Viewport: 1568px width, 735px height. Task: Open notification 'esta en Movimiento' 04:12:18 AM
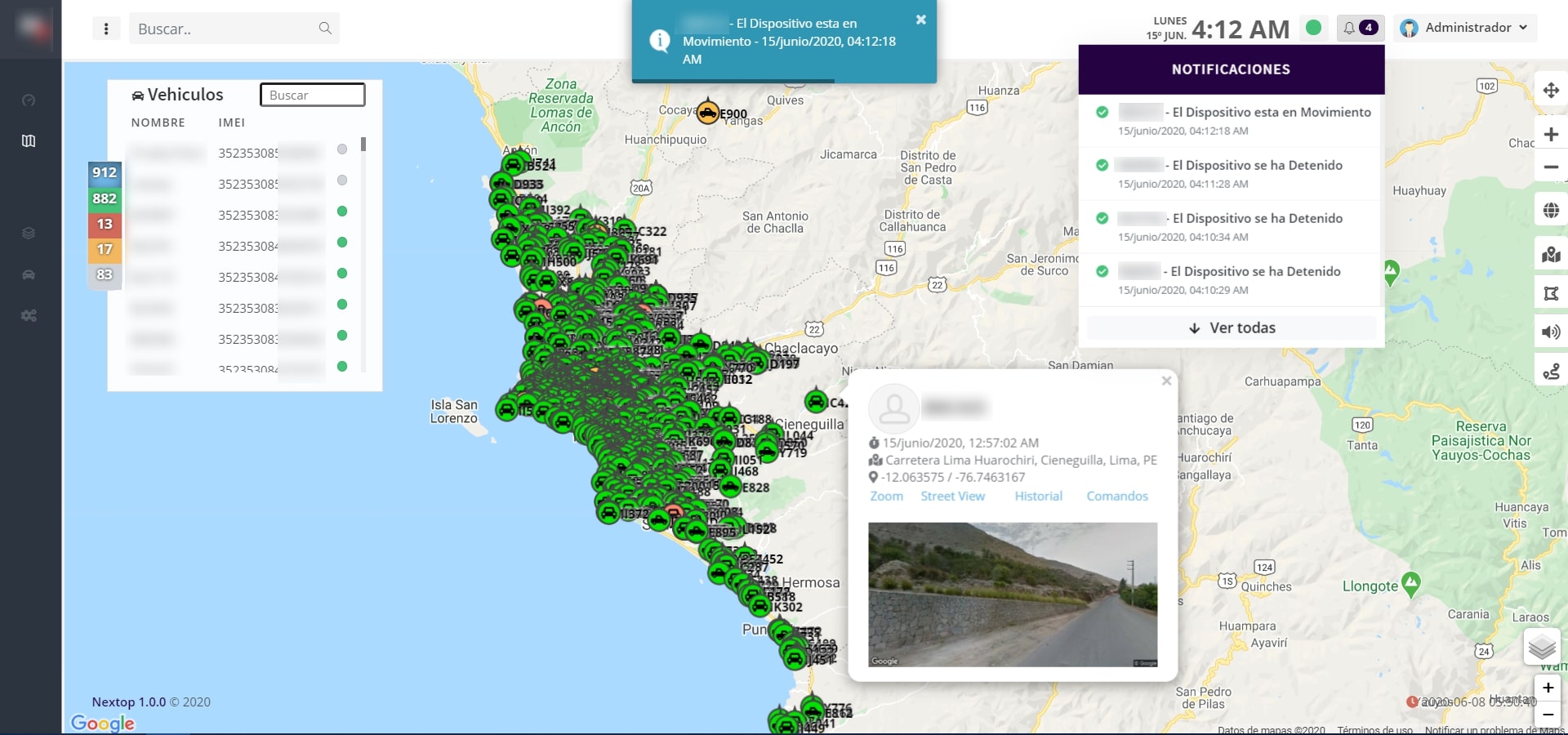1232,120
